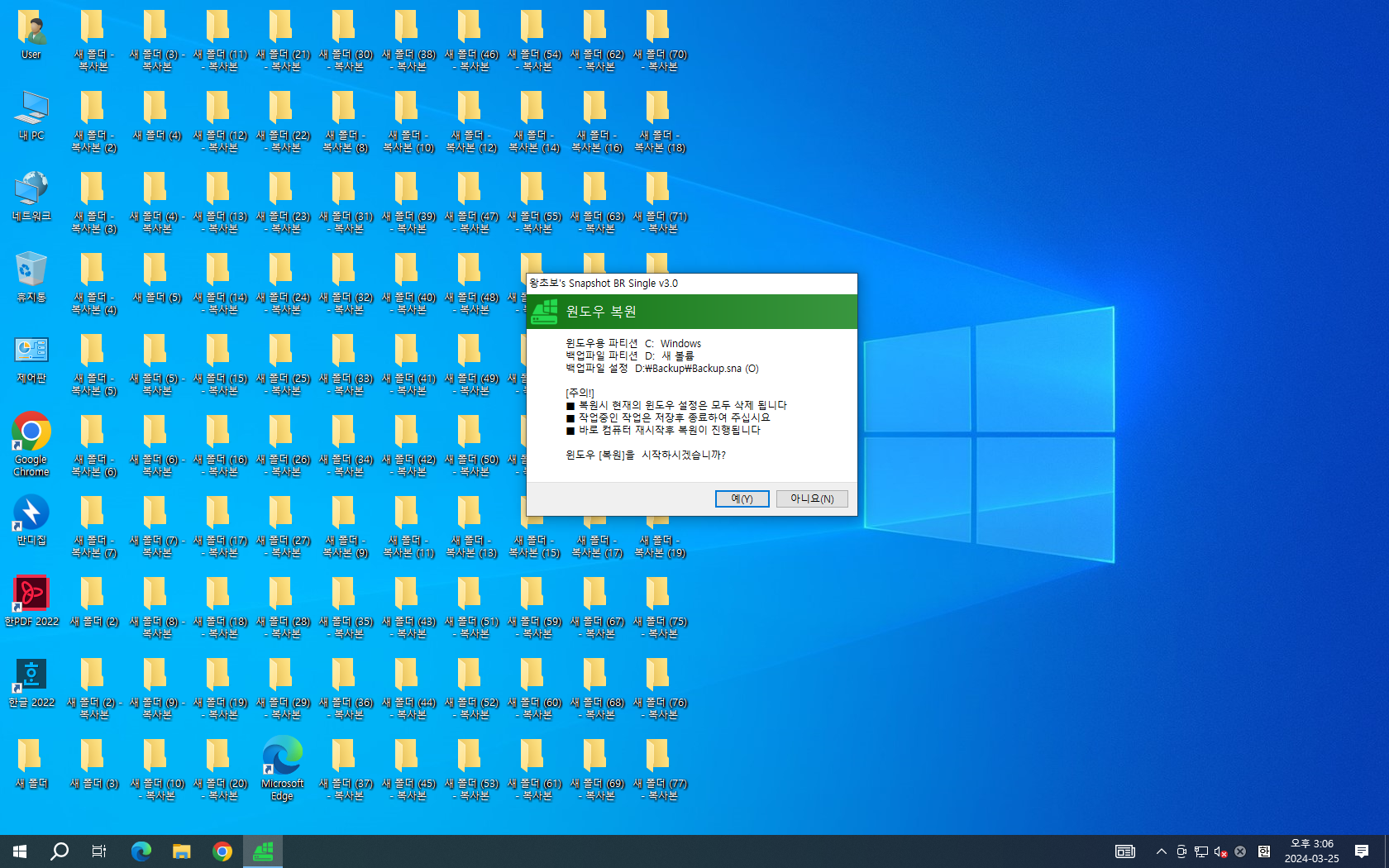Select the 제어판 control panel icon
The width and height of the screenshot is (1389, 868).
point(31,360)
